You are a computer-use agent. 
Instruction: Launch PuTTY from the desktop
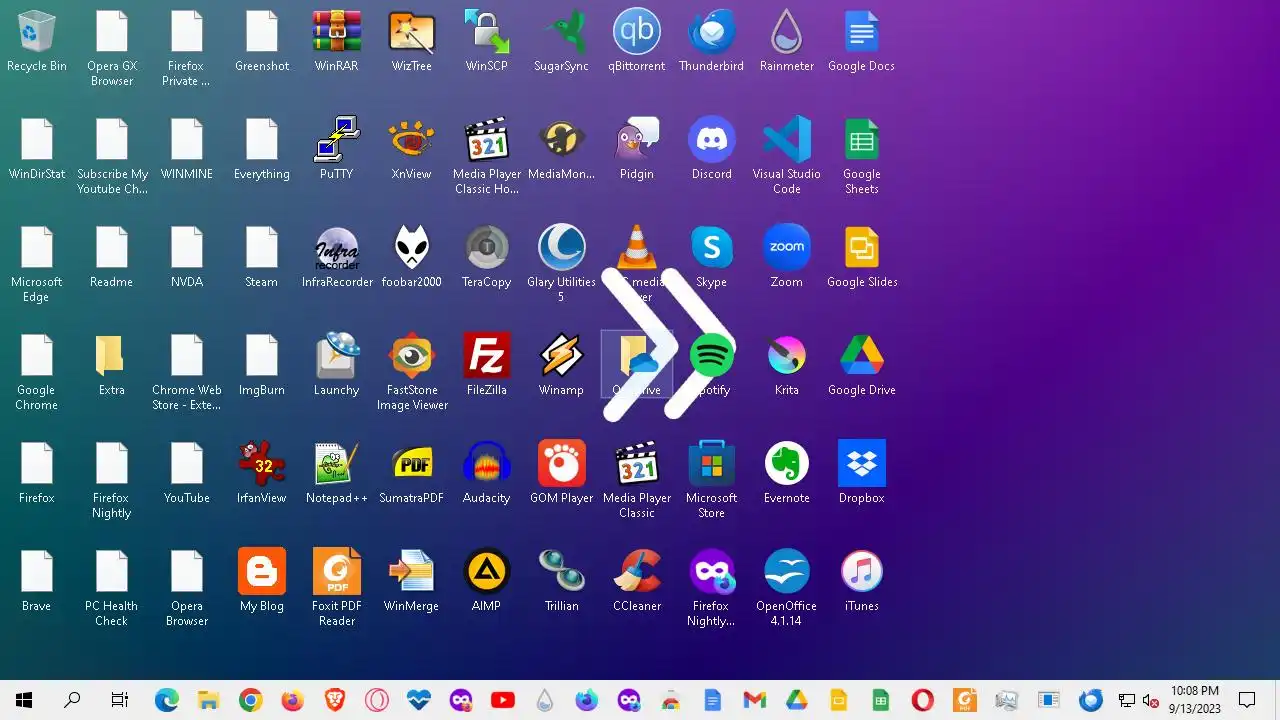click(336, 149)
